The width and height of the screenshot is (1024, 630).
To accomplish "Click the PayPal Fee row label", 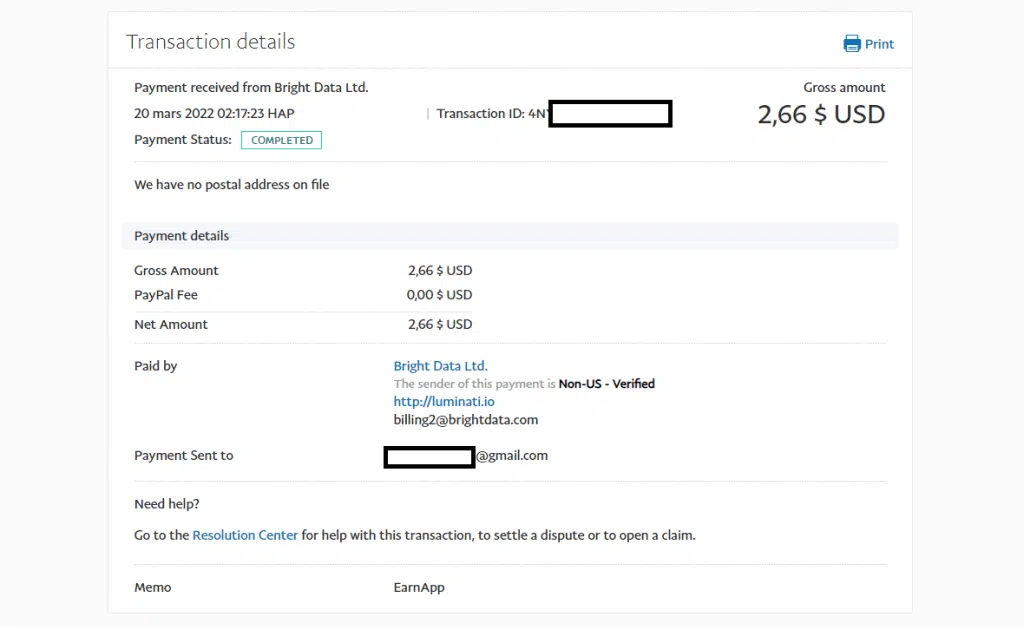I will tap(166, 295).
